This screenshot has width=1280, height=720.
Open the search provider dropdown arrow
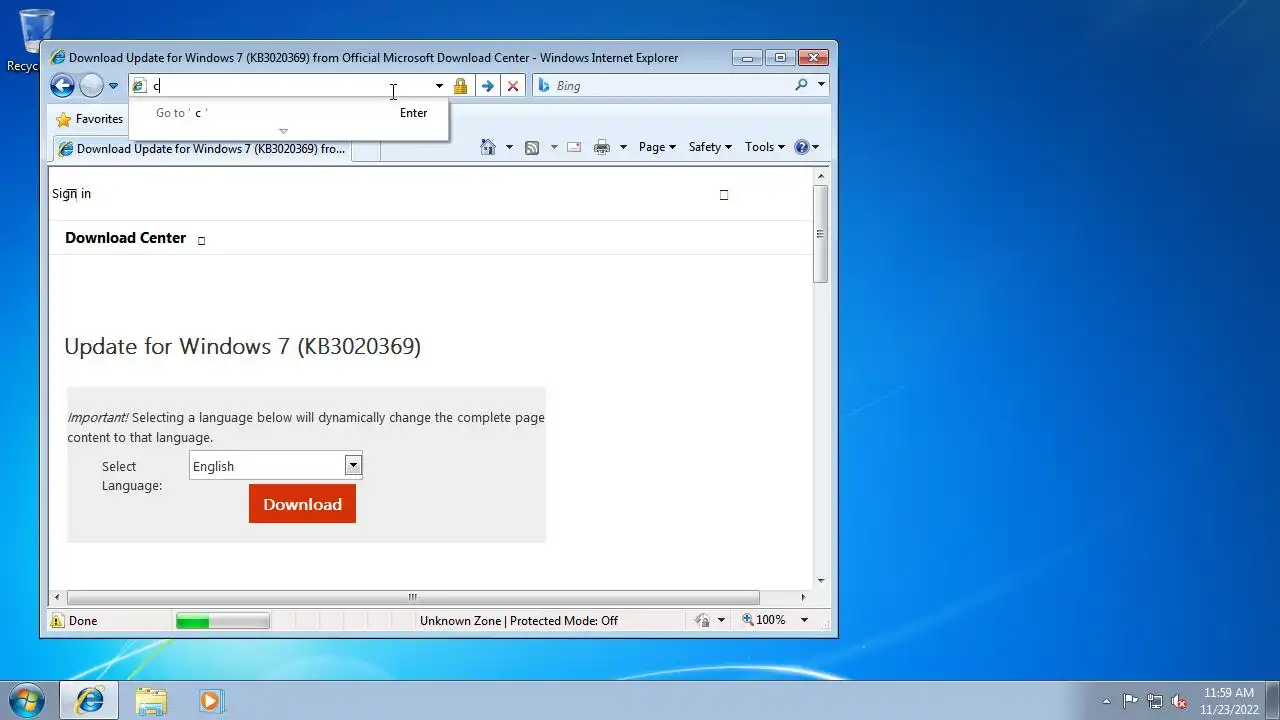[x=821, y=86]
